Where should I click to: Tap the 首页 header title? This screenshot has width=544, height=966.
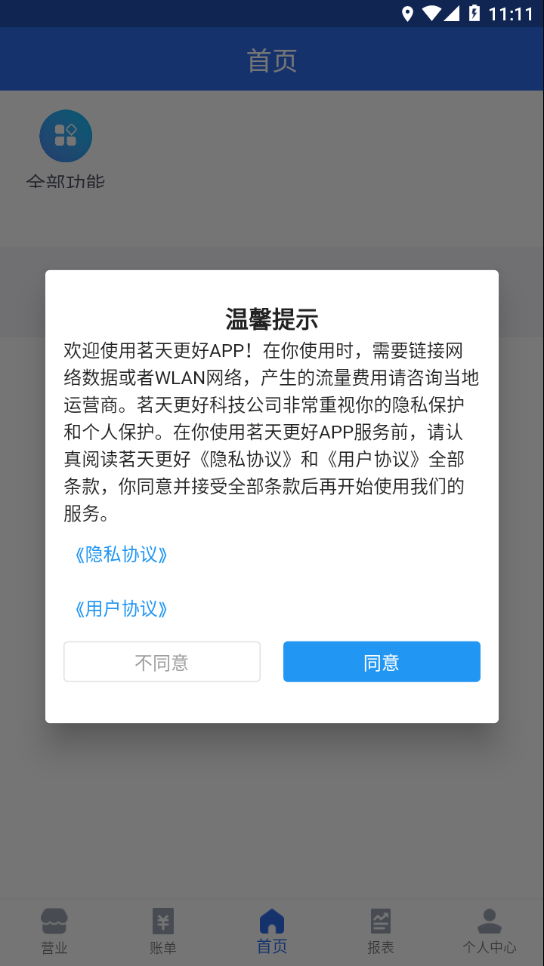point(272,61)
